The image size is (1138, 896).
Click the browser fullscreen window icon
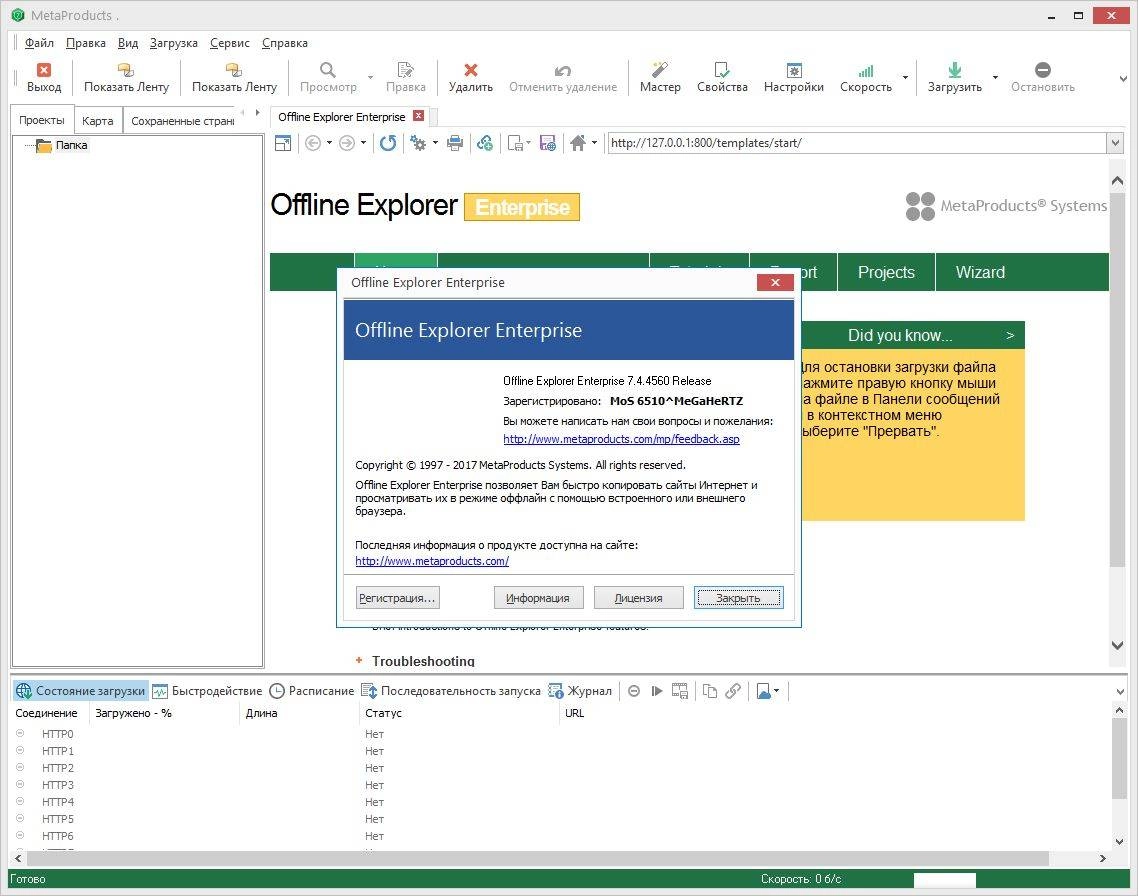283,143
